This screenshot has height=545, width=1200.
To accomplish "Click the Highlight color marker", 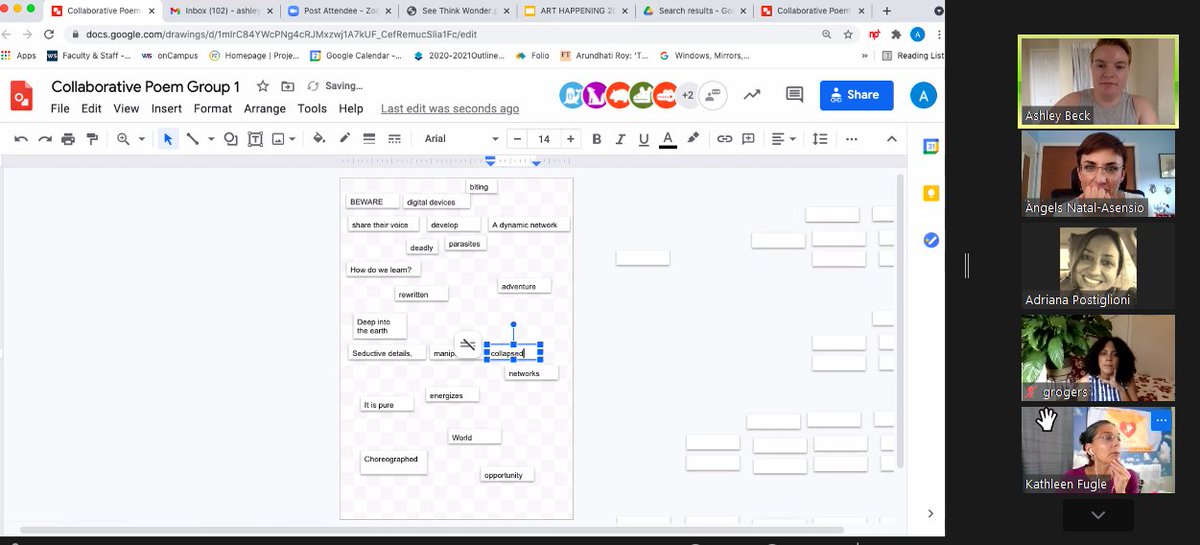I will 692,139.
